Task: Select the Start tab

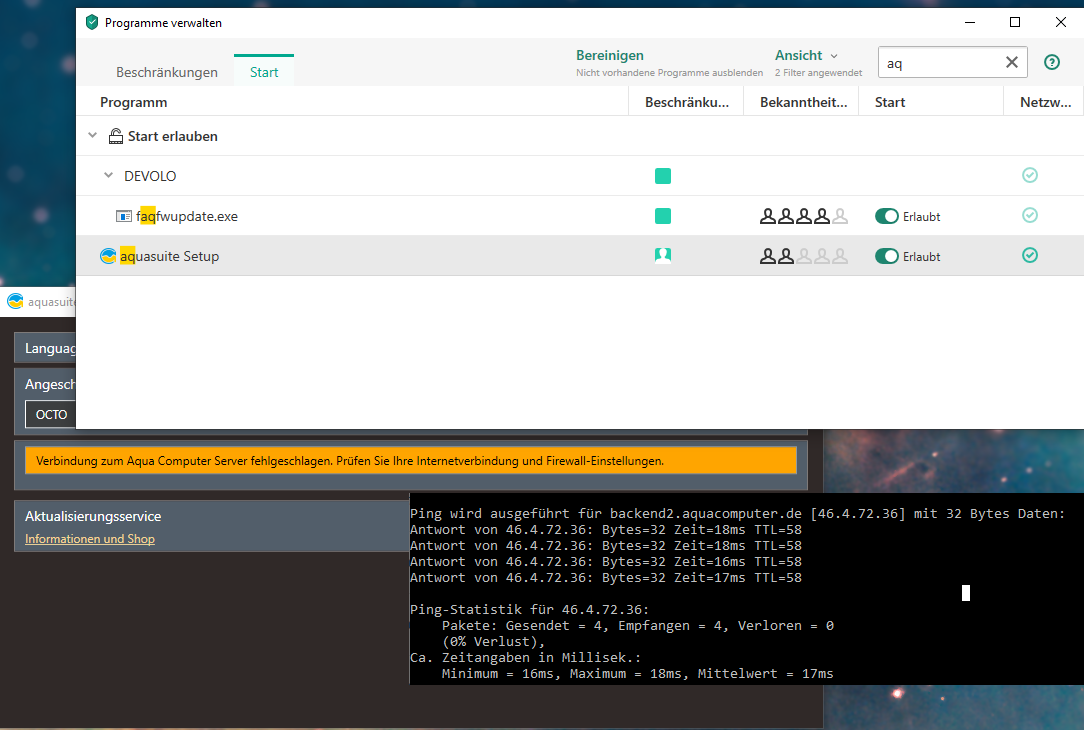Action: (264, 72)
